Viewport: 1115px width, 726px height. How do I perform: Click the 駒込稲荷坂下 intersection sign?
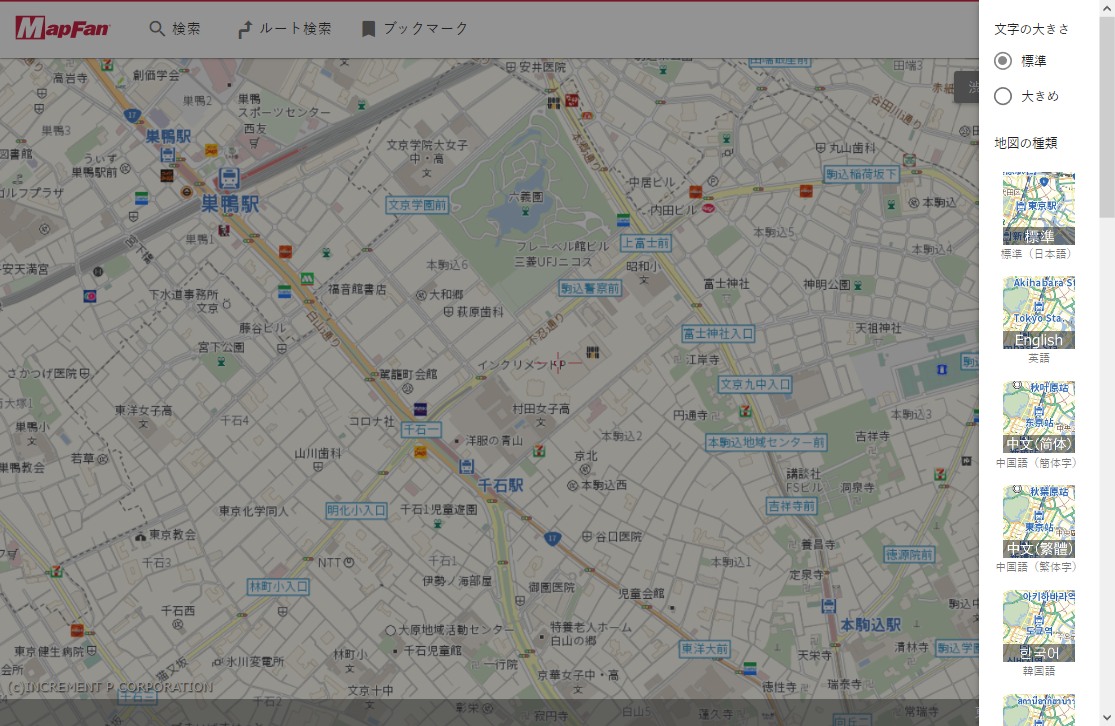tap(861, 174)
